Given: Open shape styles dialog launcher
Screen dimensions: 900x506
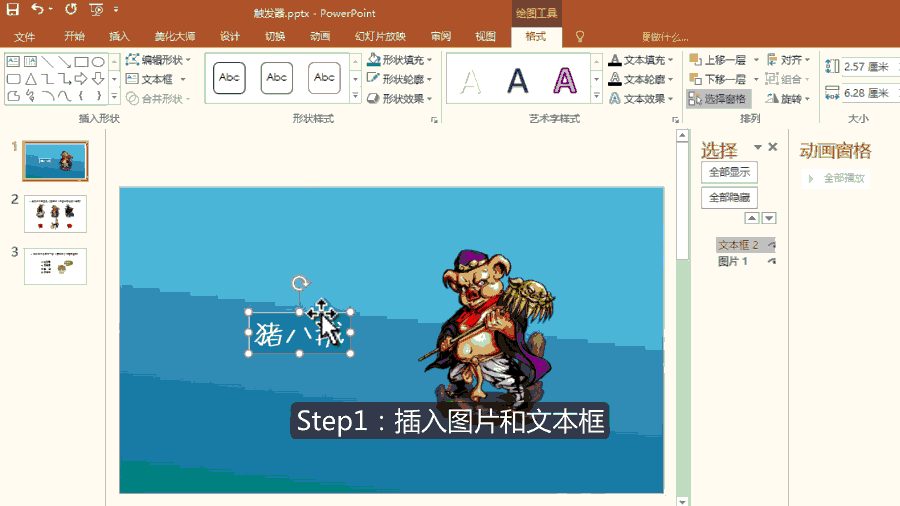Looking at the screenshot, I should tap(434, 120).
